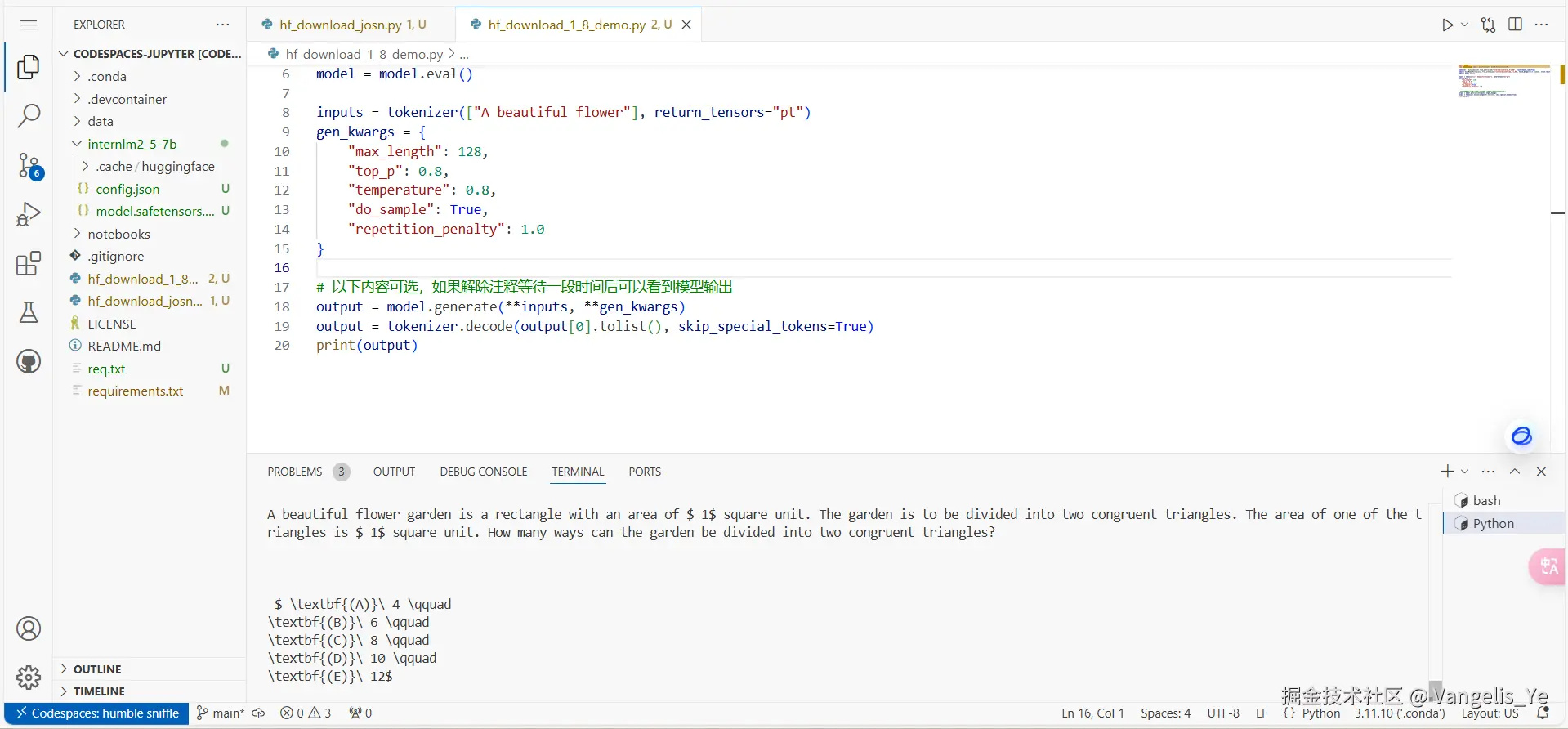Create a new terminal with the plus icon
Viewport: 1568px width, 729px height.
1447,472
